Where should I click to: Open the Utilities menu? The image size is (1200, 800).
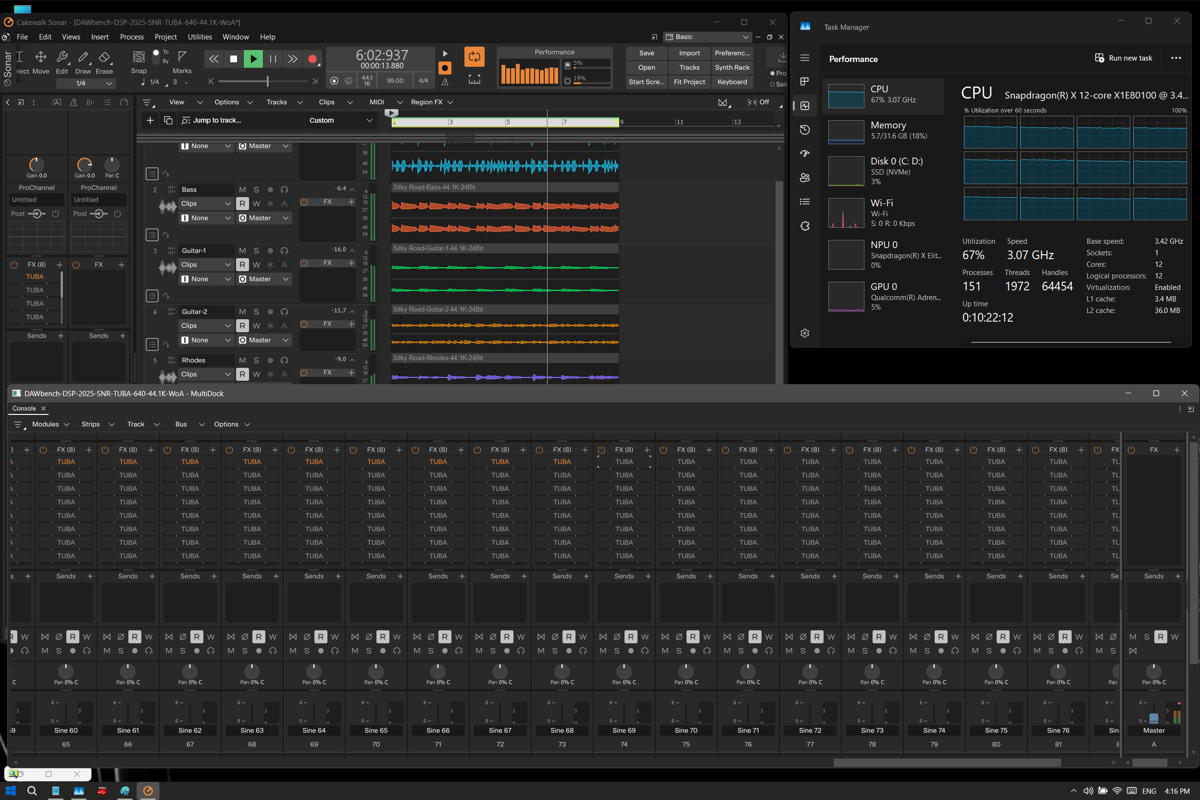tap(200, 37)
